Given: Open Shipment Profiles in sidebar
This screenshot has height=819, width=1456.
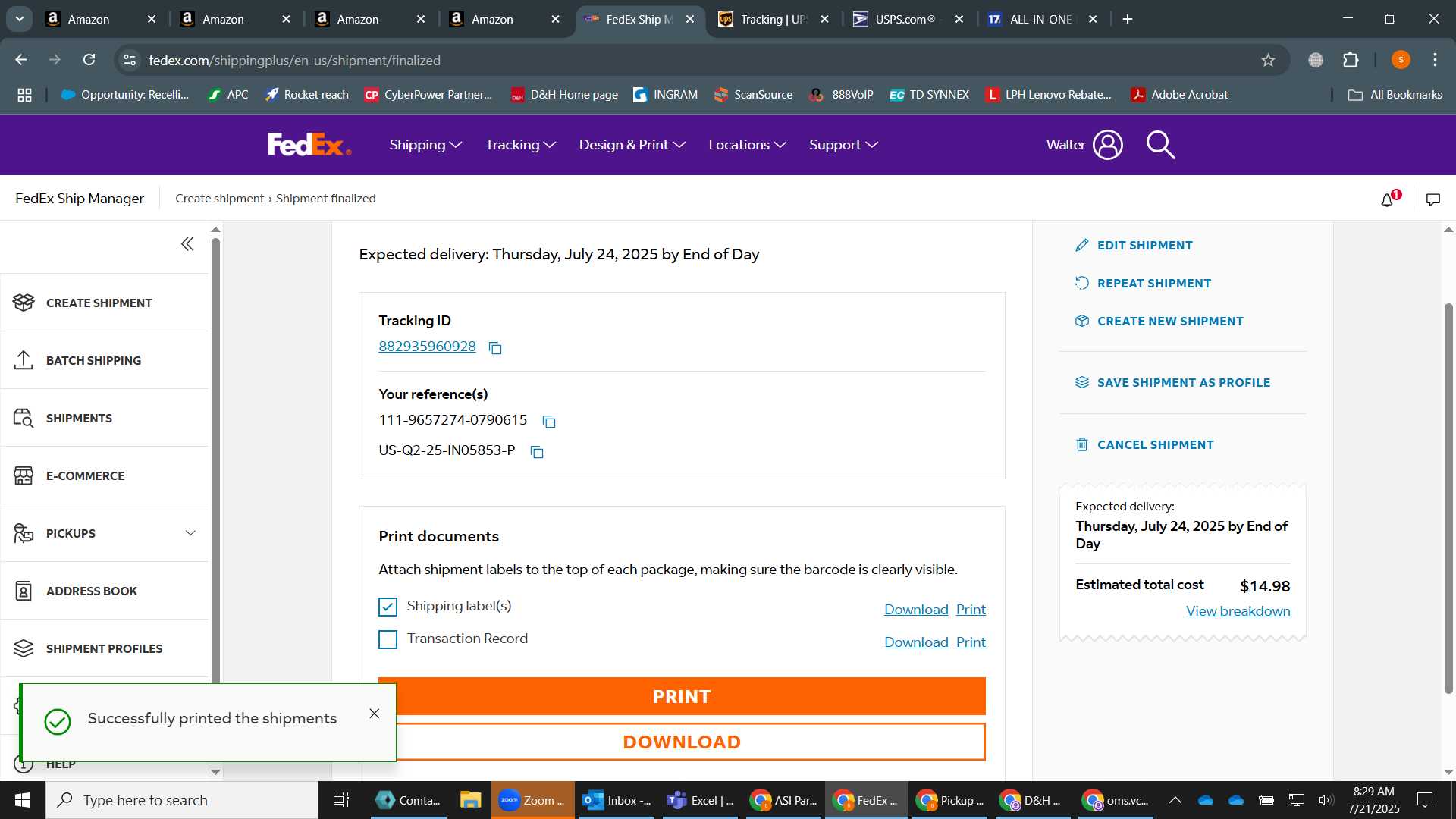Looking at the screenshot, I should [x=105, y=648].
